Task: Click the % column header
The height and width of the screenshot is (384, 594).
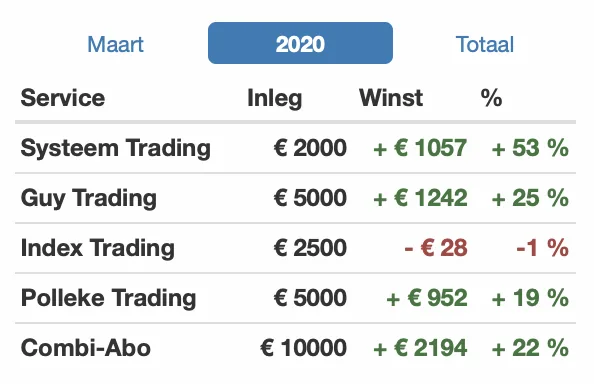Action: click(x=491, y=98)
